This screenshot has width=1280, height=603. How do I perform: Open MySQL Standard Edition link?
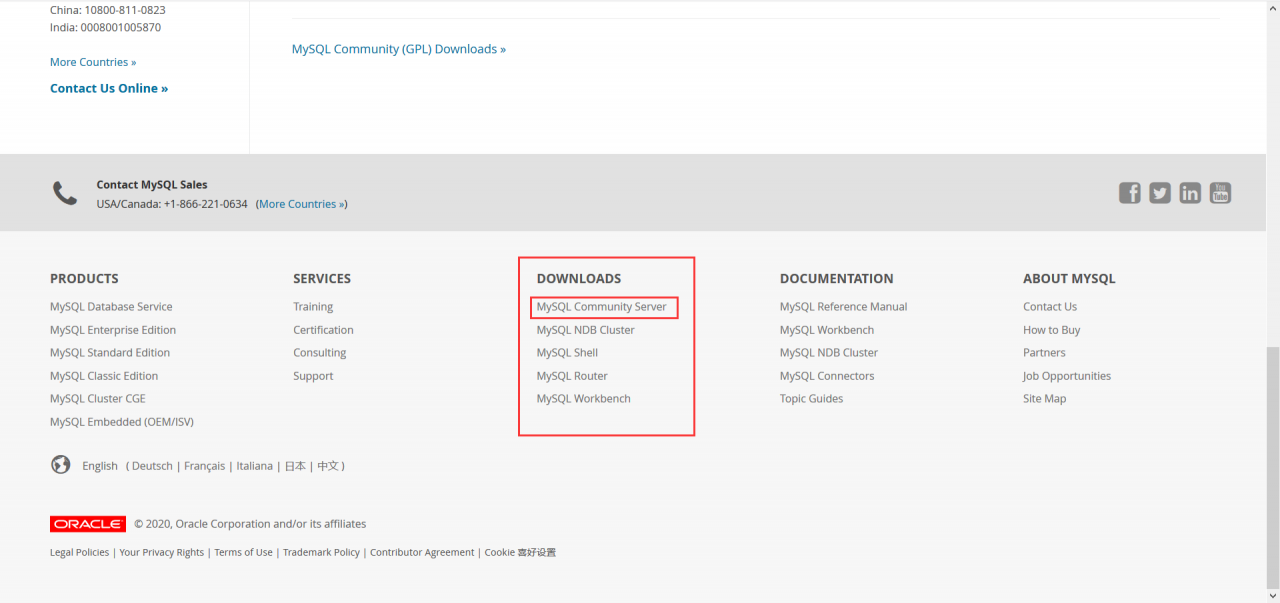click(x=110, y=353)
